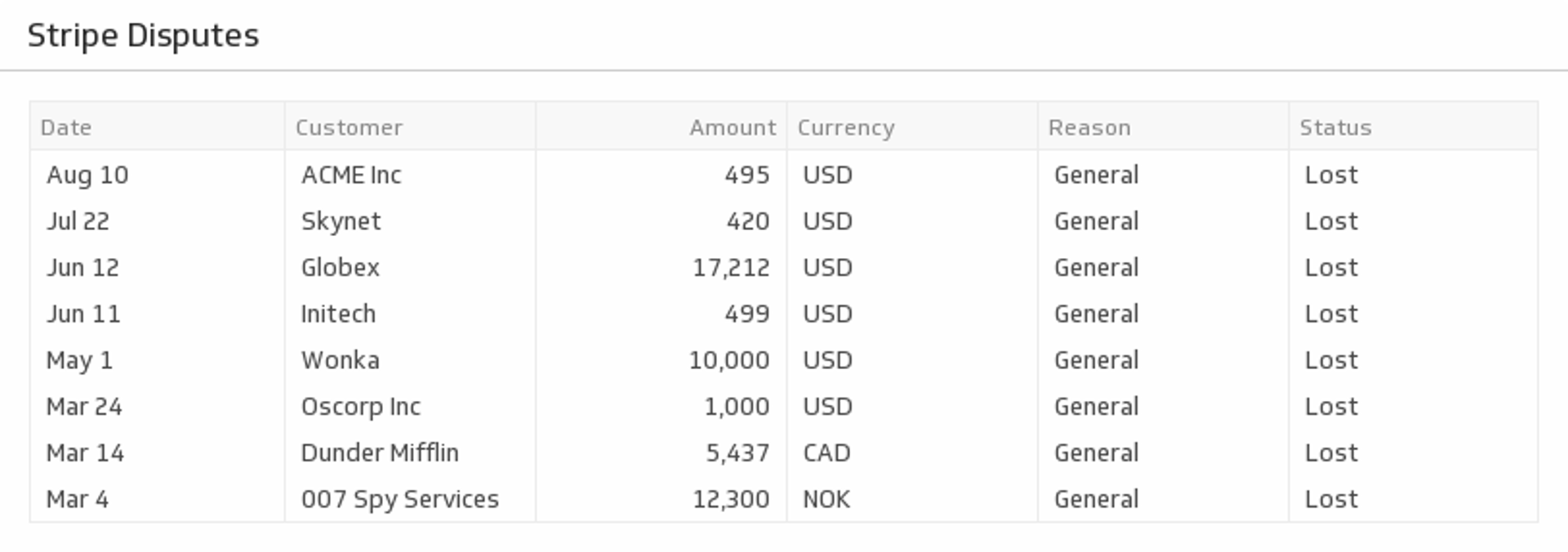The height and width of the screenshot is (552, 1568).
Task: Select the Dunder Mifflin customer cell
Action: [x=380, y=453]
